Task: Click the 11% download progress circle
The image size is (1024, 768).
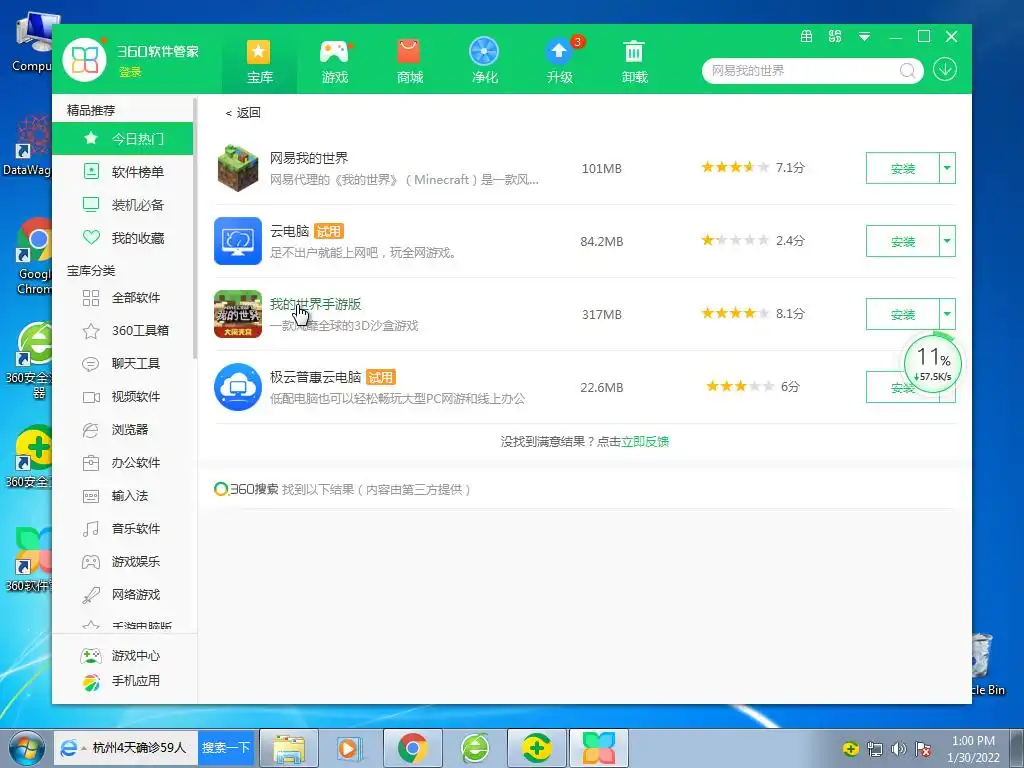Action: point(933,363)
